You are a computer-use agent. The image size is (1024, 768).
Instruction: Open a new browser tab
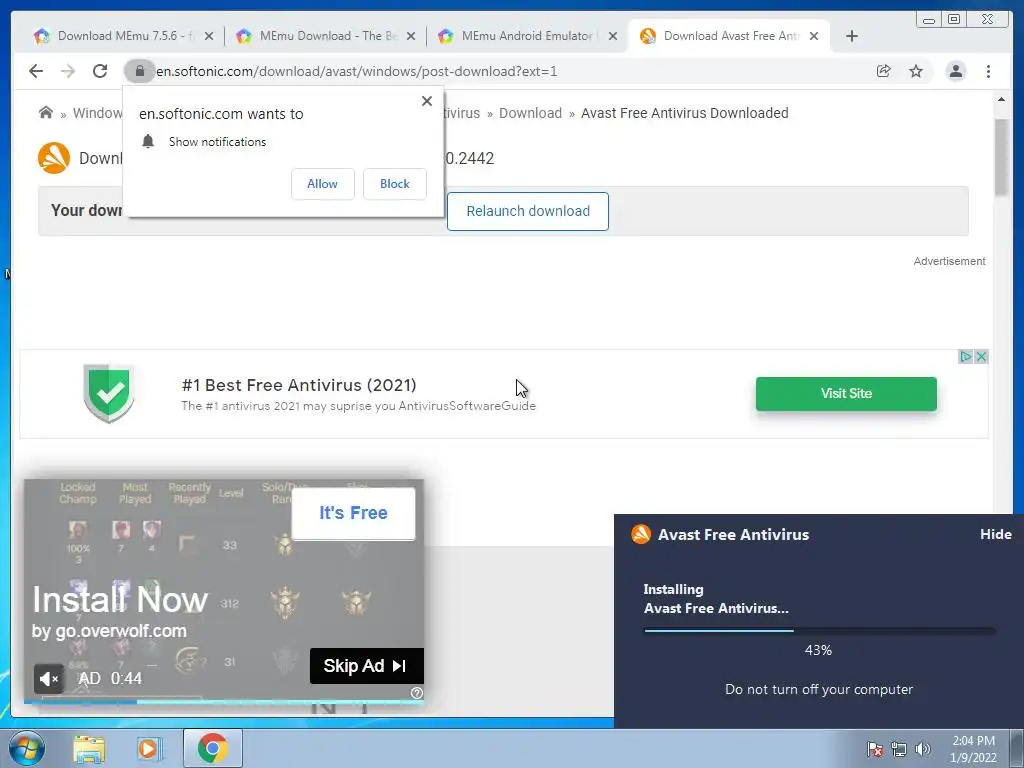click(x=852, y=36)
